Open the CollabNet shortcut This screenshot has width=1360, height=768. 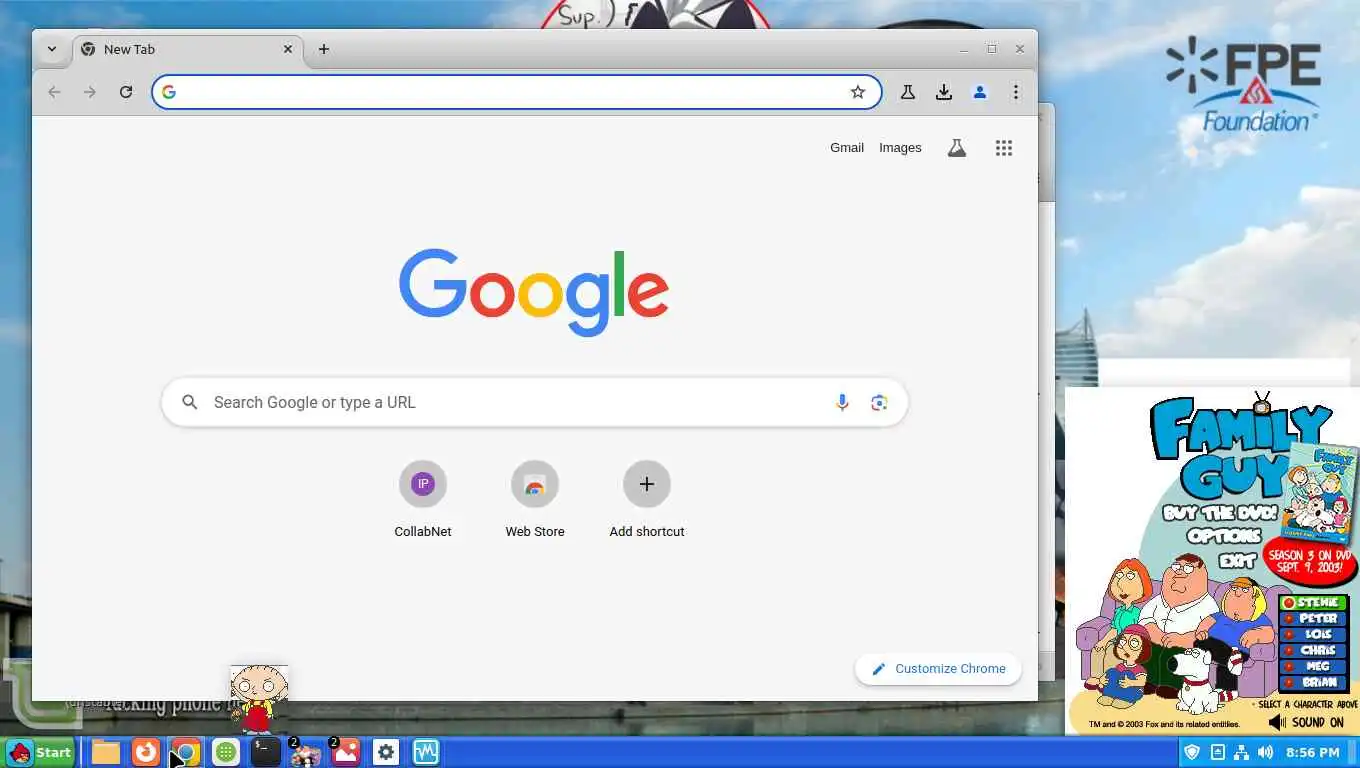423,499
